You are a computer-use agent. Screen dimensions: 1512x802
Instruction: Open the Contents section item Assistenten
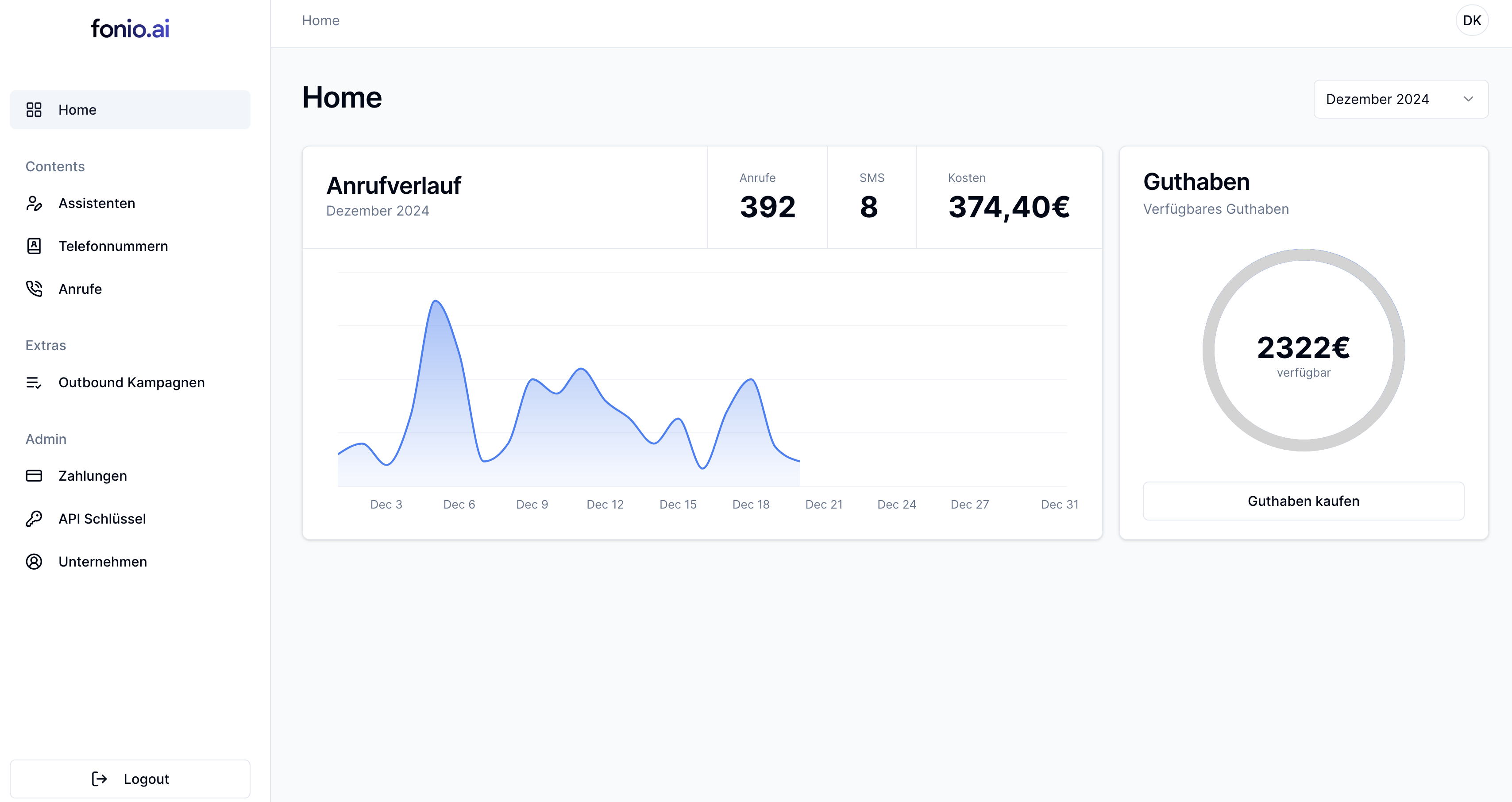96,203
